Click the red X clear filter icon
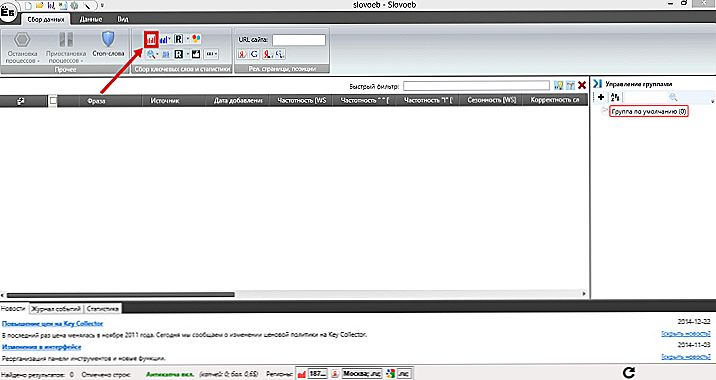716x380 pixels. coord(582,85)
